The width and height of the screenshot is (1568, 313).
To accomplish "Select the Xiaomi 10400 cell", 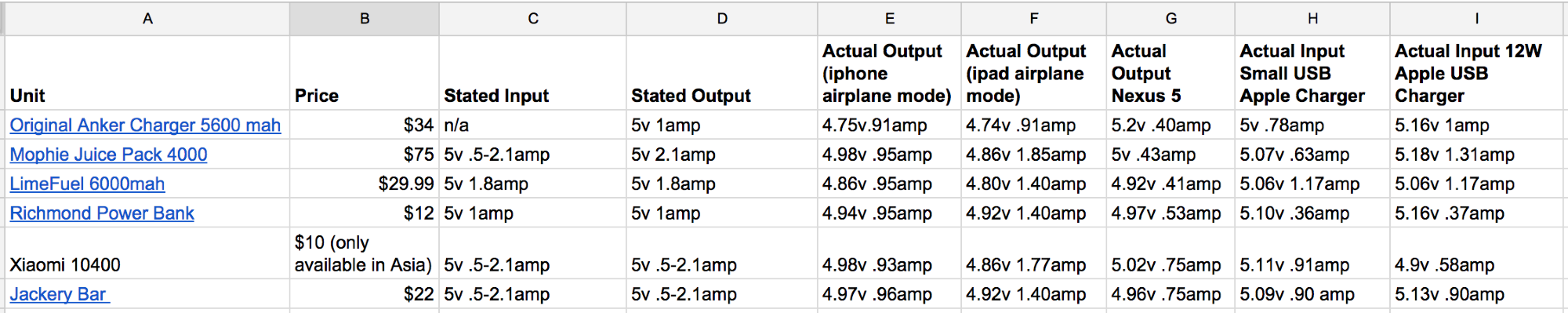I will pos(147,253).
